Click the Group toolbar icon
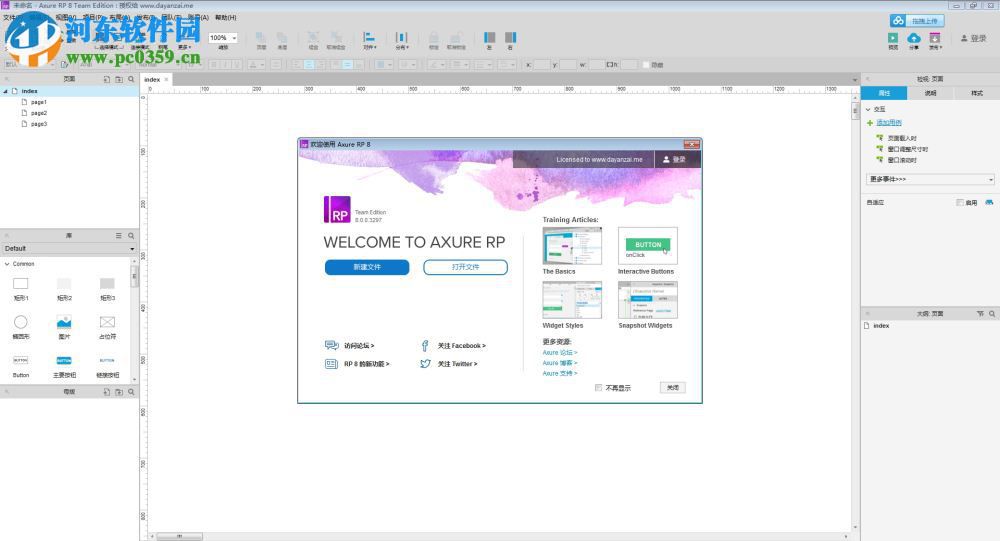The height and width of the screenshot is (541, 1000). [313, 38]
